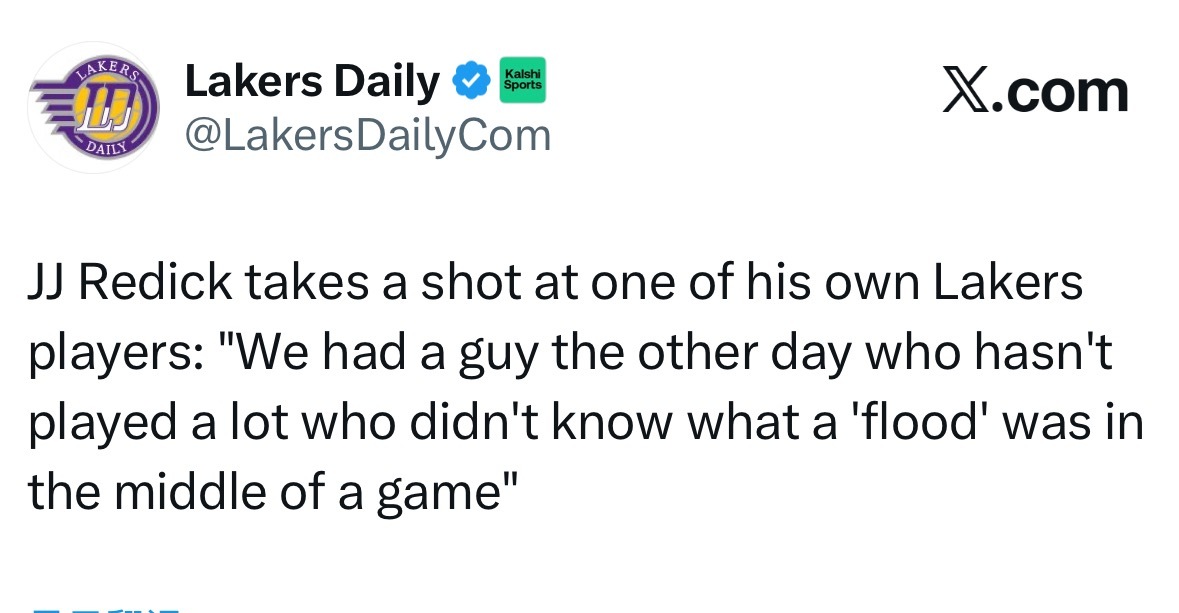Image resolution: width=1179 pixels, height=613 pixels.
Task: Click the words 'the other day' in the tweet
Action: coord(703,354)
